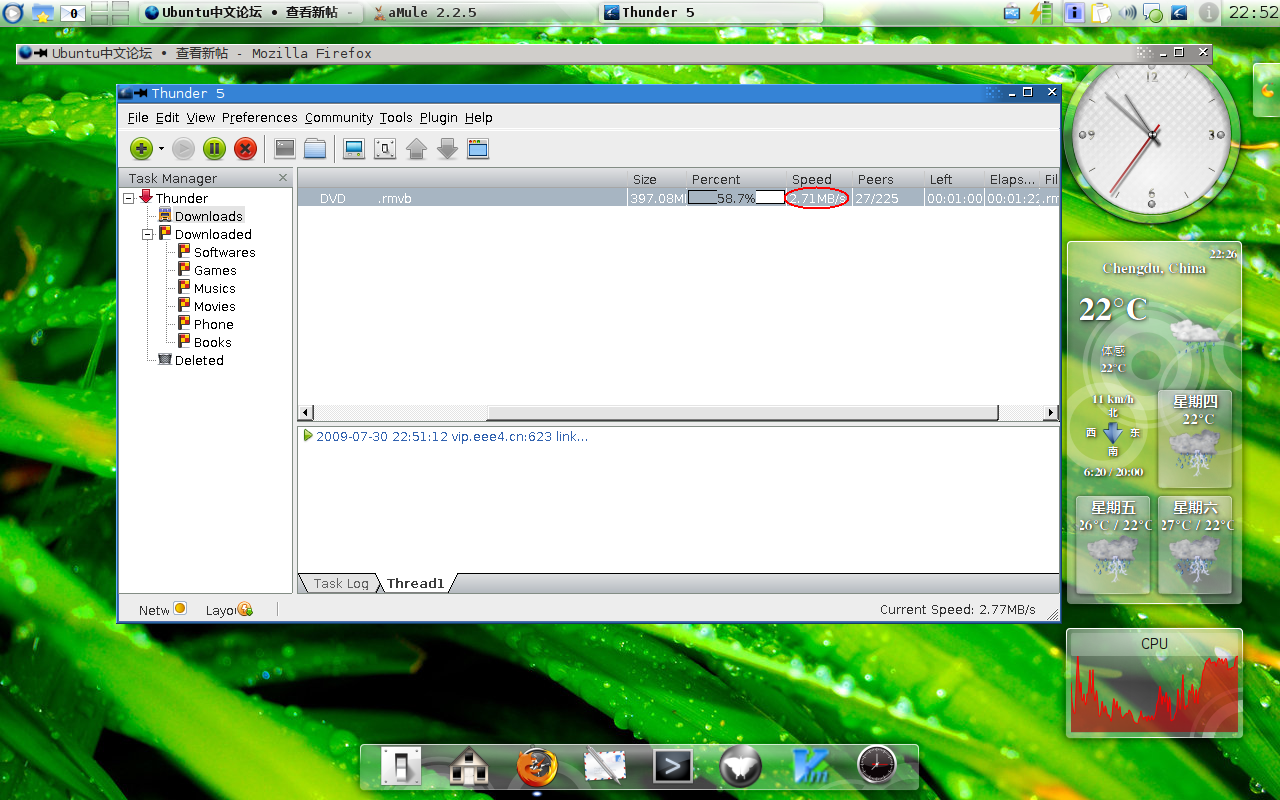Add a new download task with the green plus icon
Screen dimensions: 1280x800
141,149
